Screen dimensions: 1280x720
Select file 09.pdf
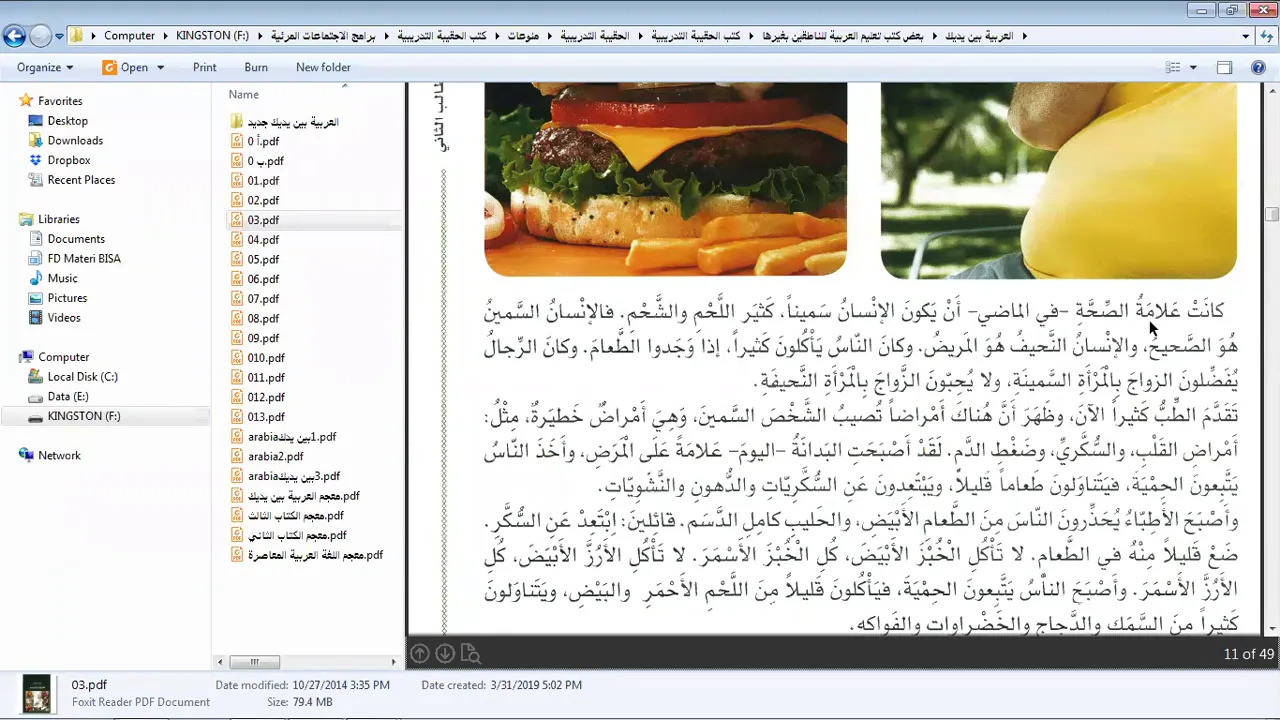[x=263, y=338]
